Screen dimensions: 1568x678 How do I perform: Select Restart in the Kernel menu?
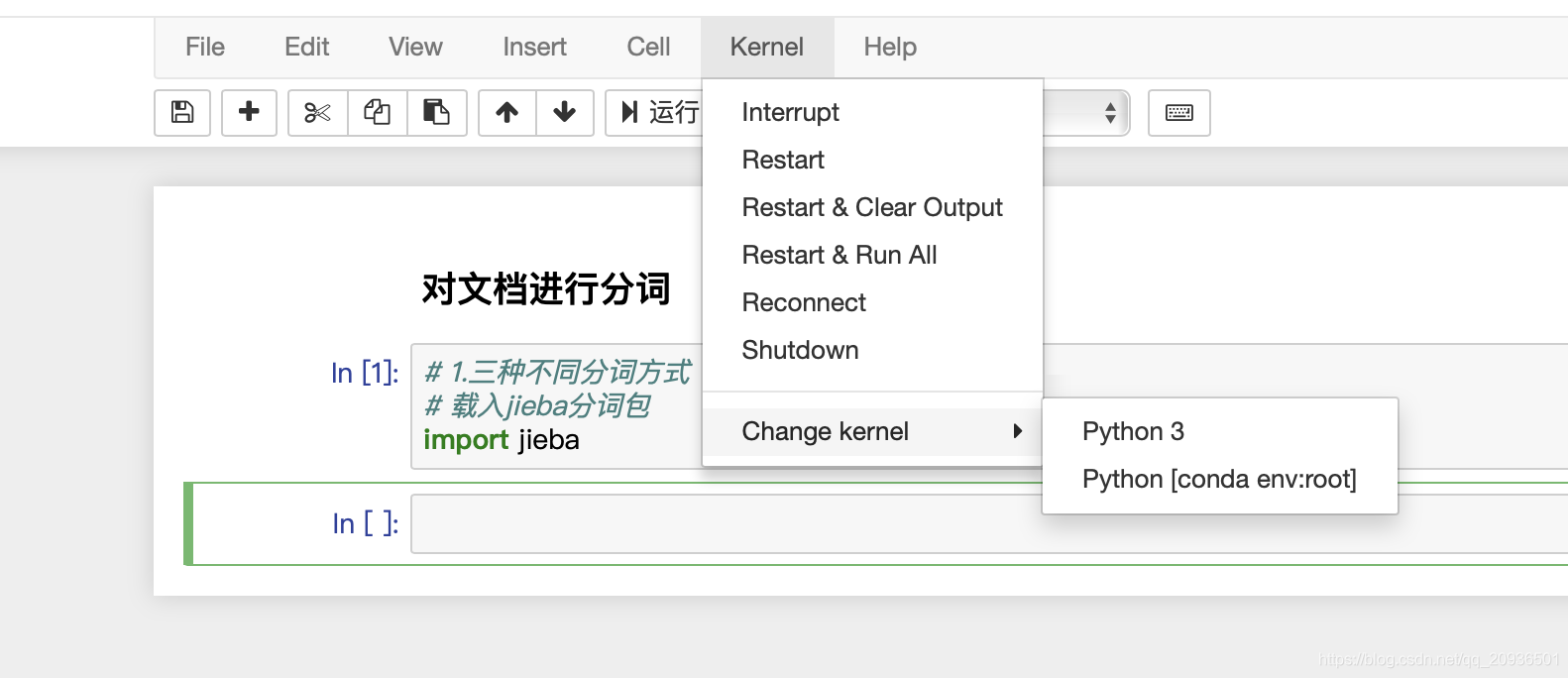pos(872,160)
